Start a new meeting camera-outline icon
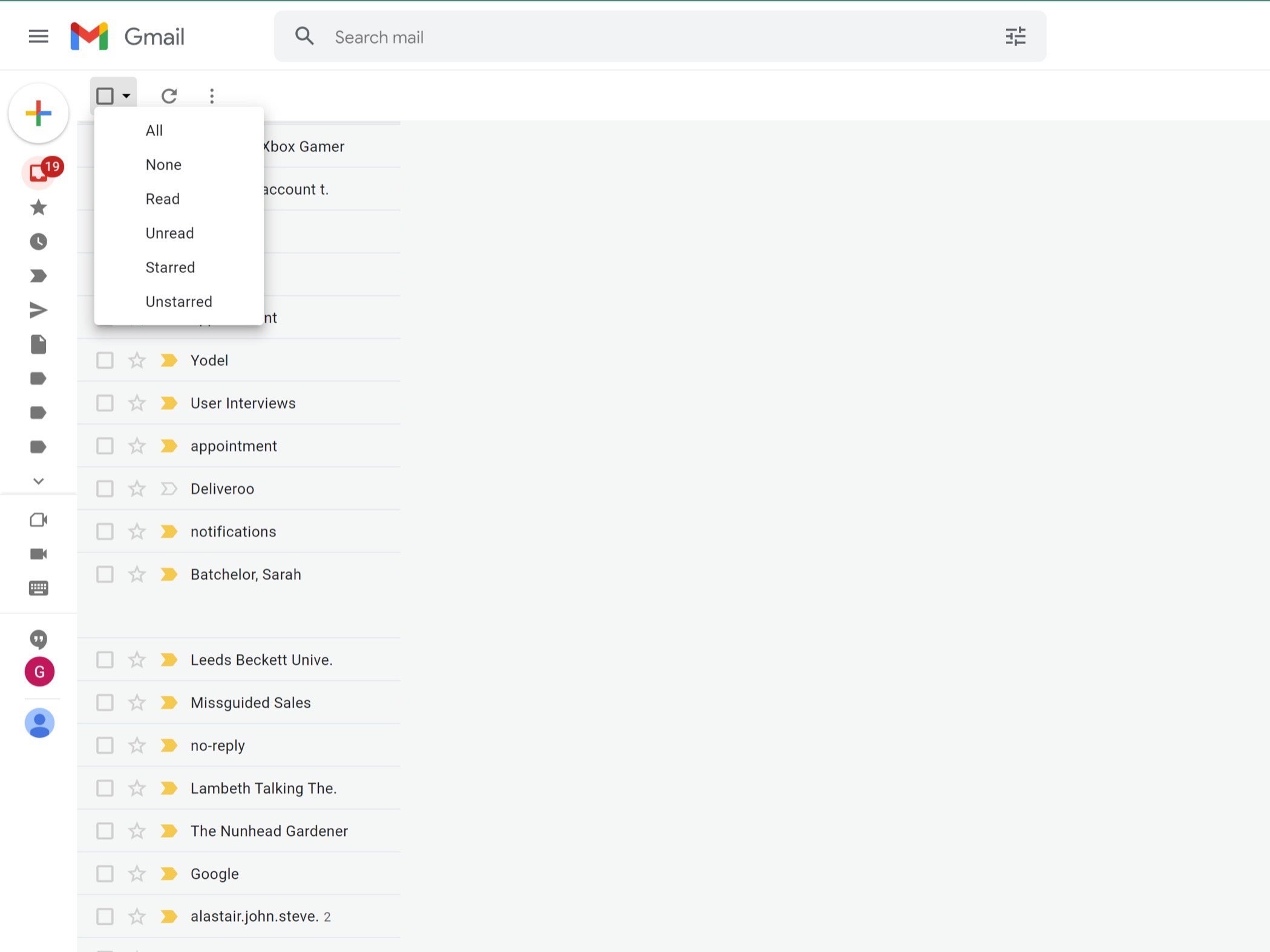The width and height of the screenshot is (1270, 952). 38,520
